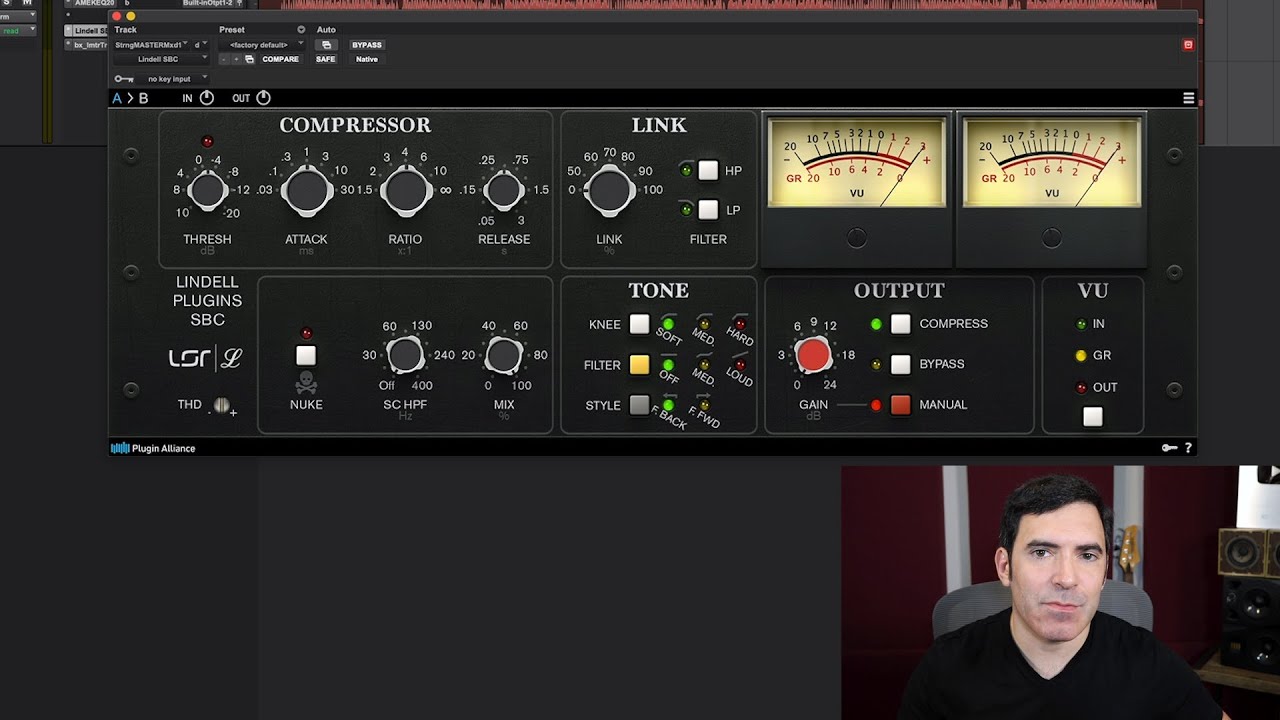
Task: Click the red GAIN knob
Action: (x=813, y=354)
